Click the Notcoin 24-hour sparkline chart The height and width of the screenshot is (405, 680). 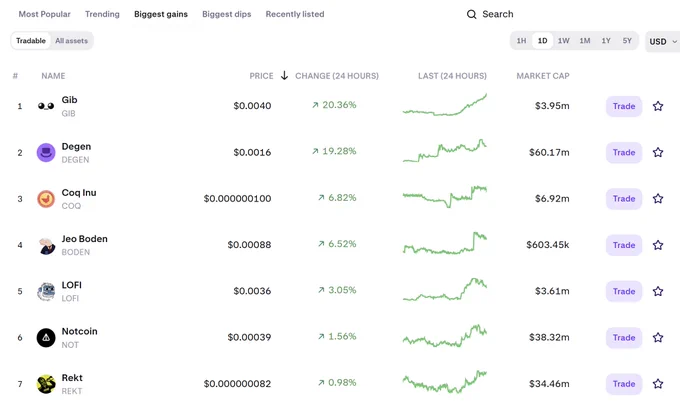pyautogui.click(x=445, y=336)
